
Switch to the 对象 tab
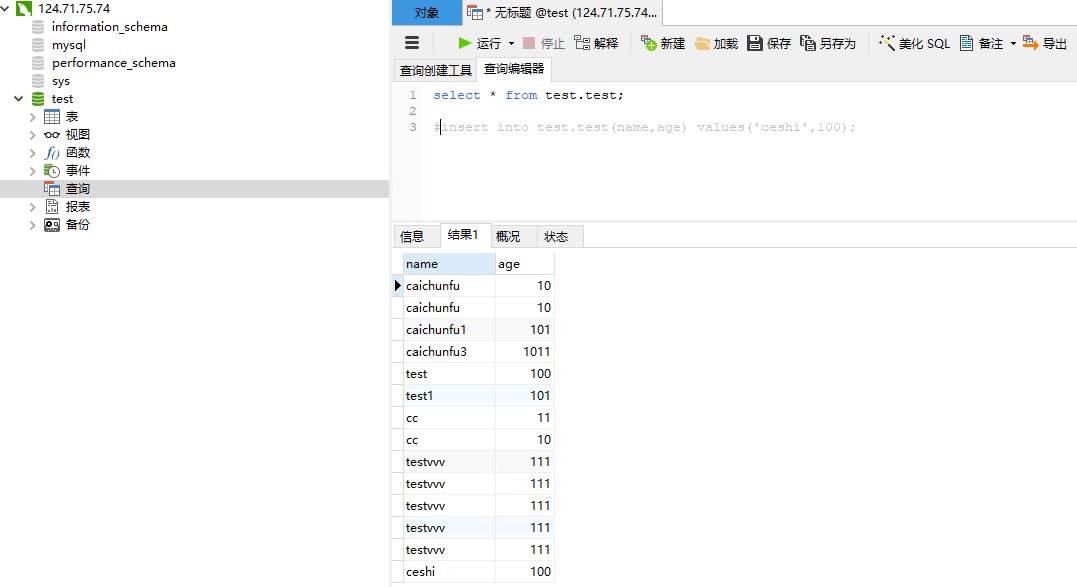[427, 12]
